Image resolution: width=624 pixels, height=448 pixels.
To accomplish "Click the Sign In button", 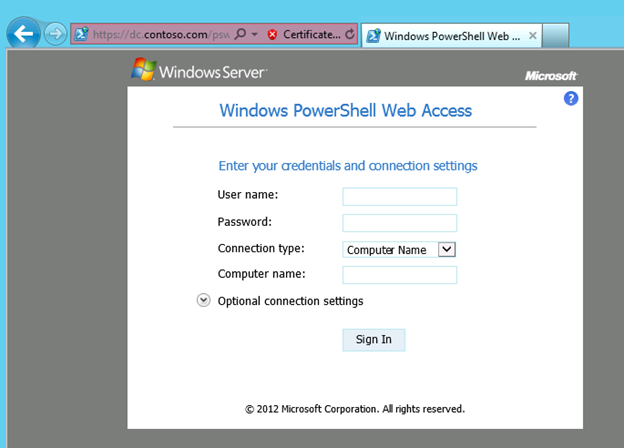I will tap(374, 340).
